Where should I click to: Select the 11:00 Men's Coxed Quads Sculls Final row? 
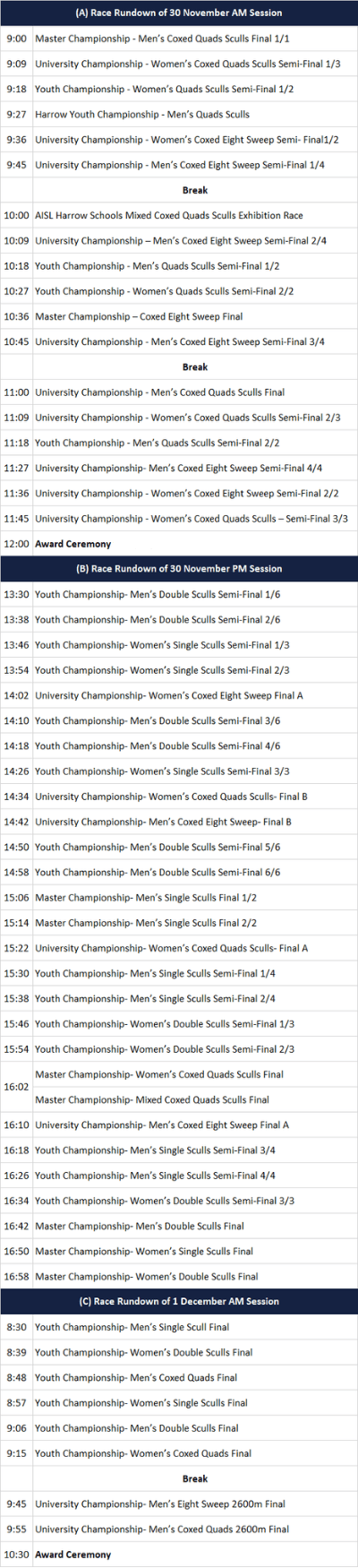pyautogui.click(x=179, y=392)
